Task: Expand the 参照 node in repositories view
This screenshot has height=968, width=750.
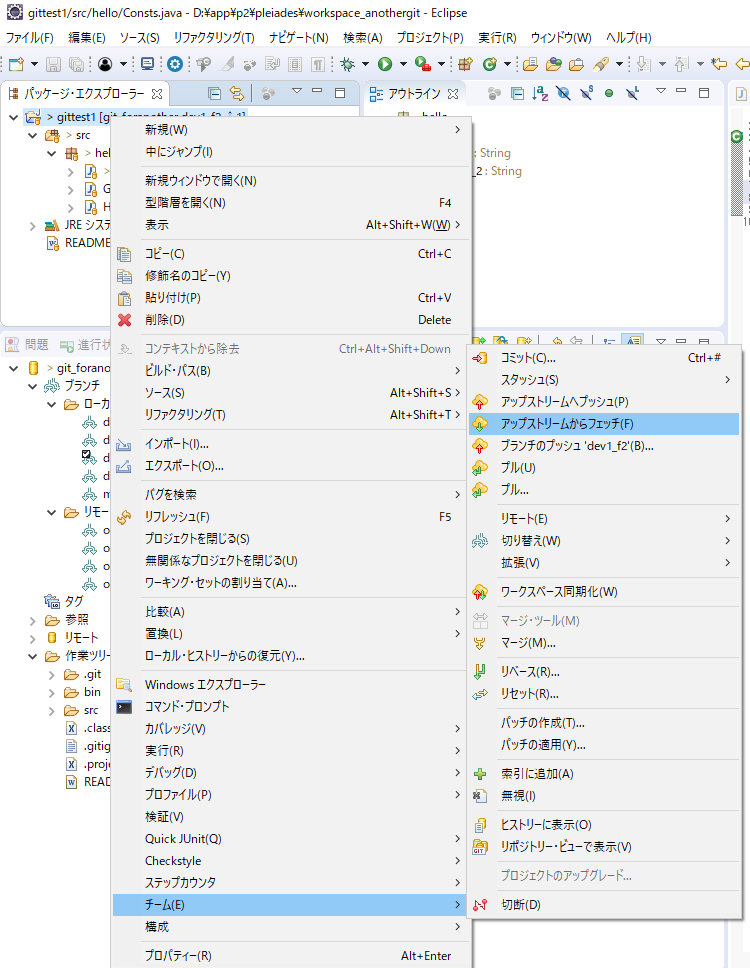Action: [33, 620]
